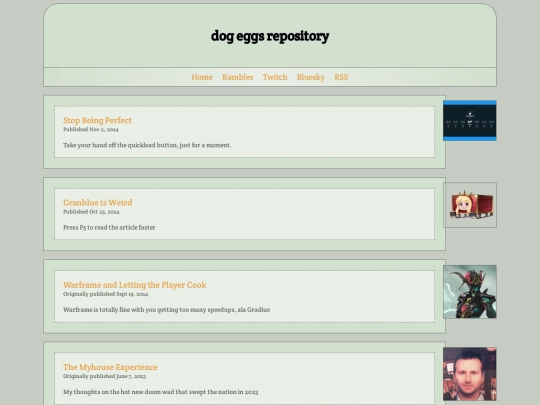Click the Warframe character artwork thumbnail

470,292
